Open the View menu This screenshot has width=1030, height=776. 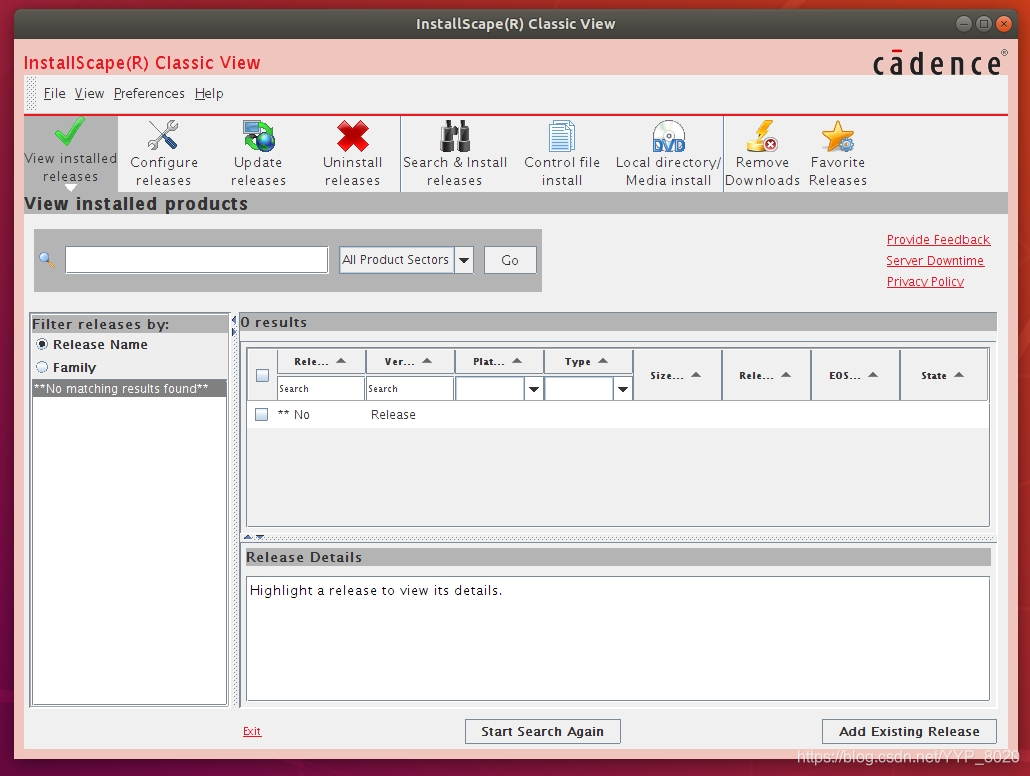tap(89, 93)
